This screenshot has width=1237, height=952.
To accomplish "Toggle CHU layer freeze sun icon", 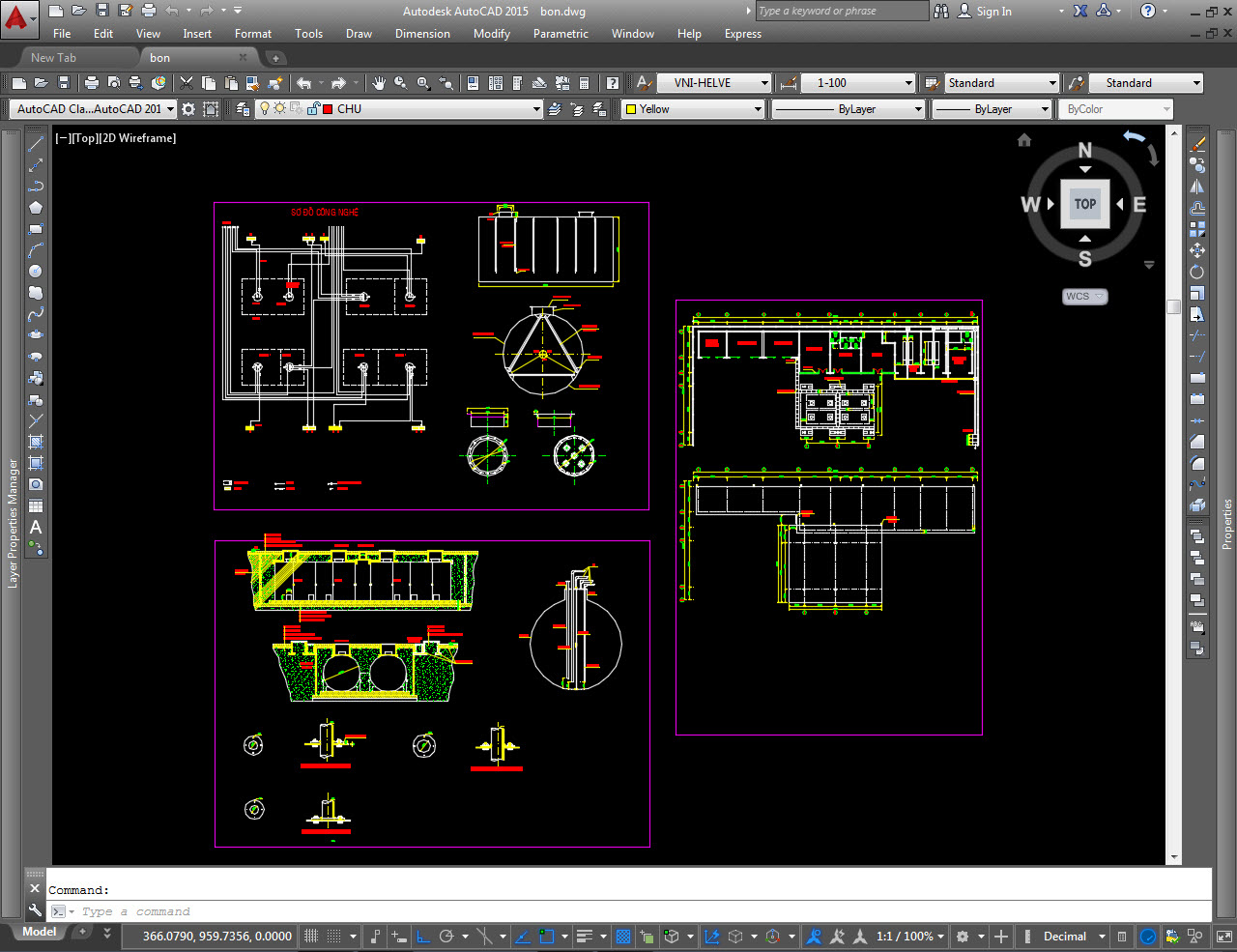I will click(x=280, y=109).
